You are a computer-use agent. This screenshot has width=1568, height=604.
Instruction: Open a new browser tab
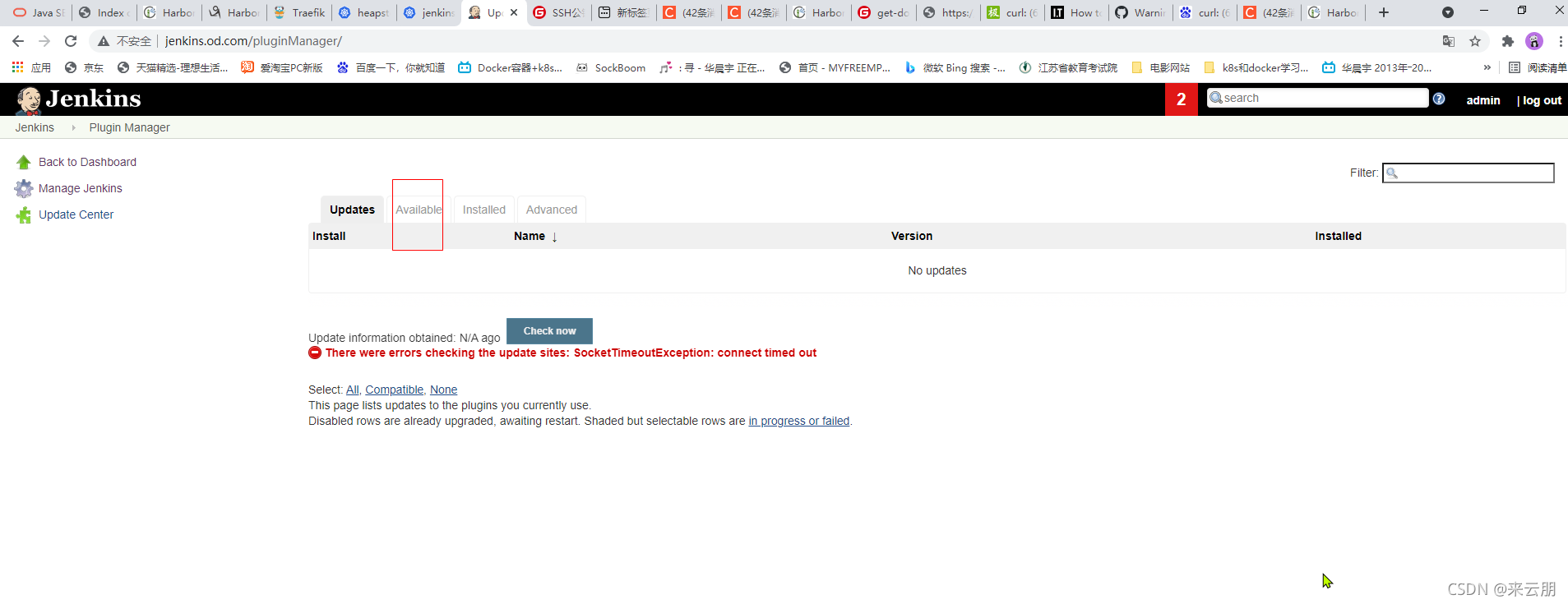(1384, 12)
